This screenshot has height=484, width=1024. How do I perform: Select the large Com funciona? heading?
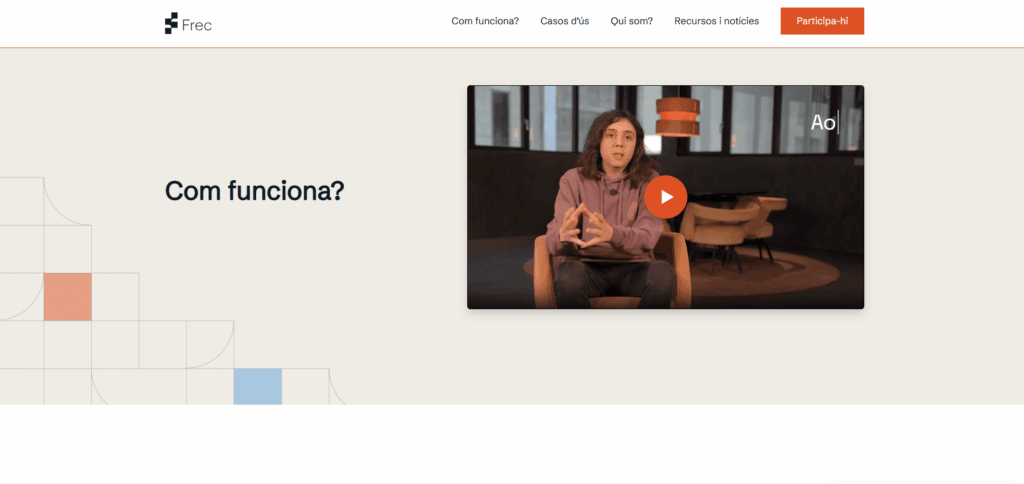click(x=254, y=191)
